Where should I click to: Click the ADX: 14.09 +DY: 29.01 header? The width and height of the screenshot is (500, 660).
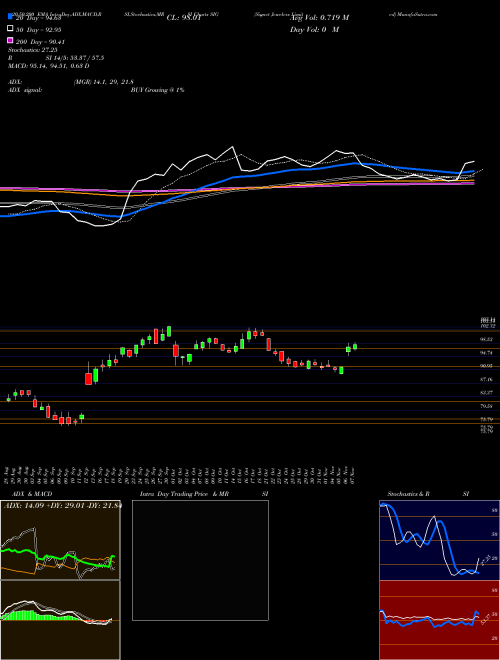(62, 505)
